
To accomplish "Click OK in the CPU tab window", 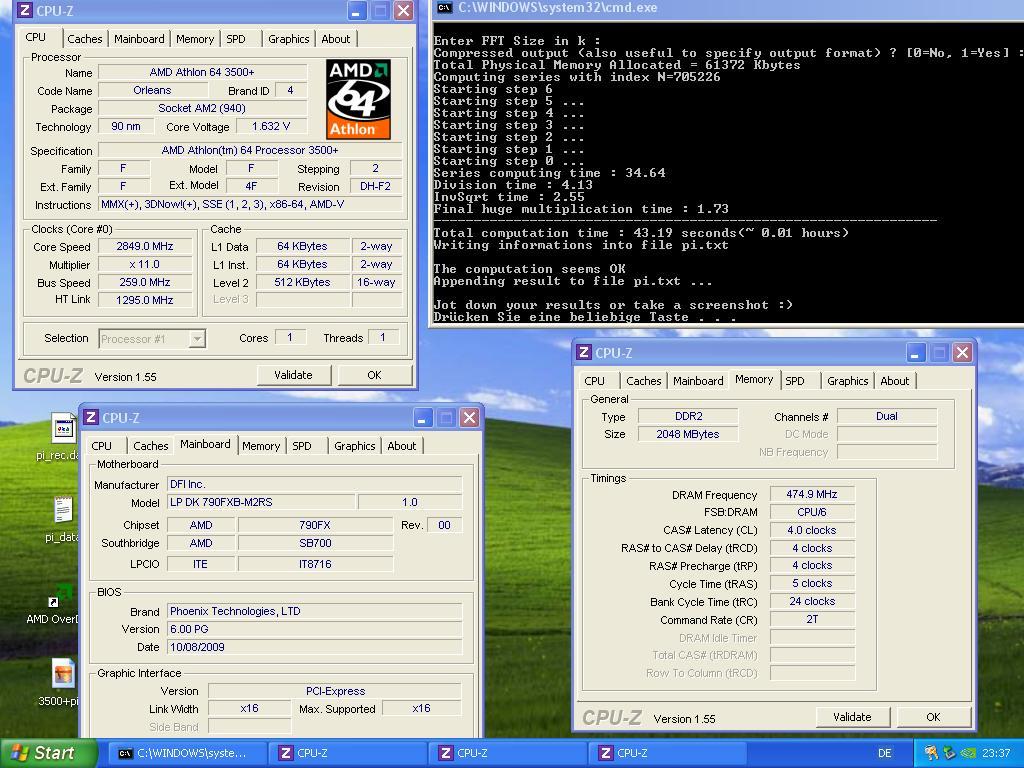I will point(374,375).
